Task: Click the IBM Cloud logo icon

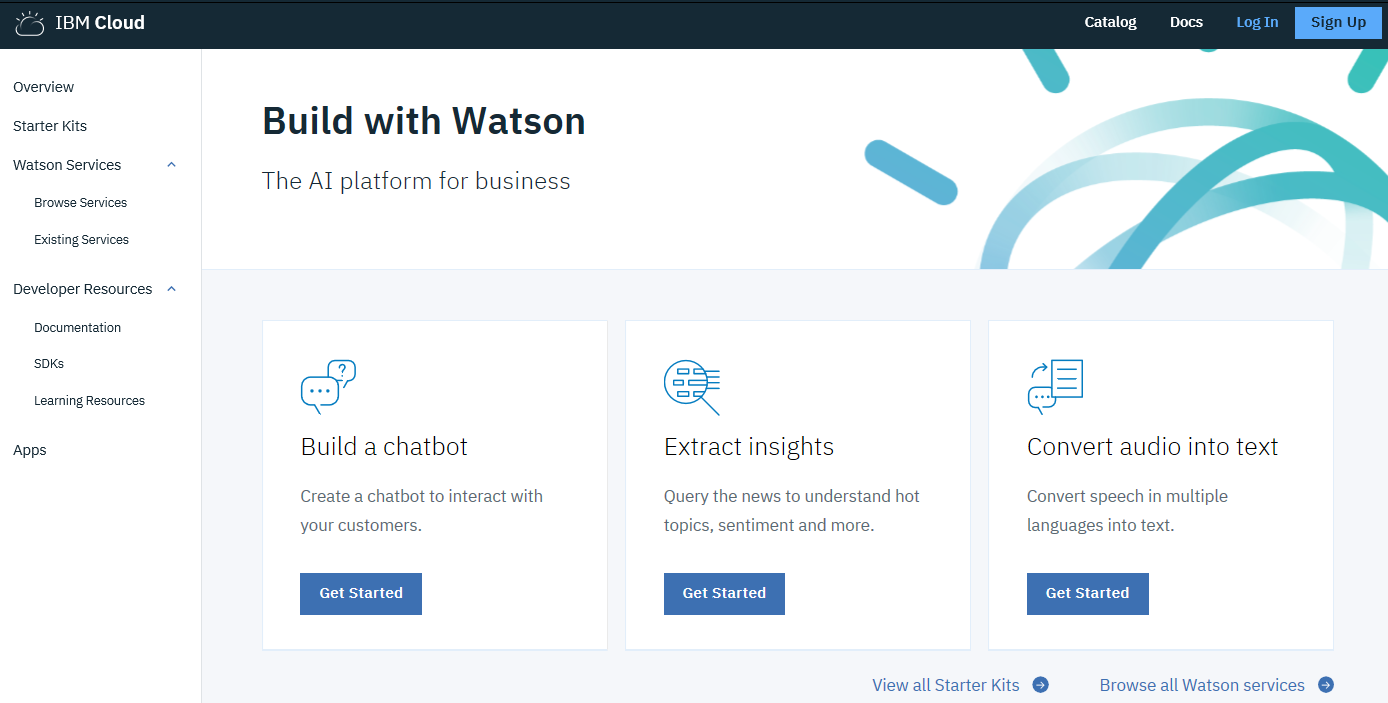Action: pos(30,23)
